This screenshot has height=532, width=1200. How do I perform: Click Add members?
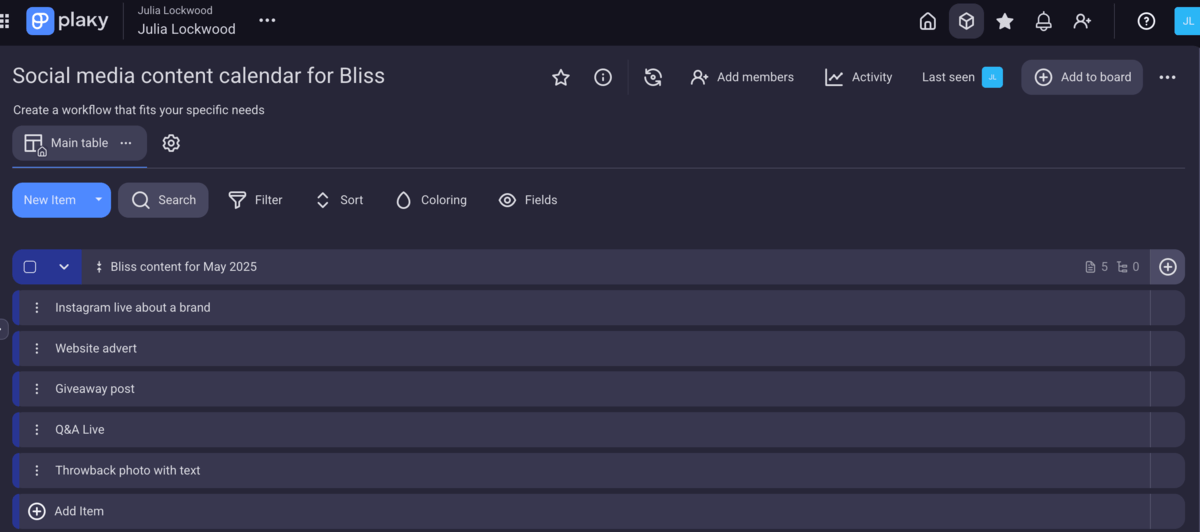coord(742,77)
